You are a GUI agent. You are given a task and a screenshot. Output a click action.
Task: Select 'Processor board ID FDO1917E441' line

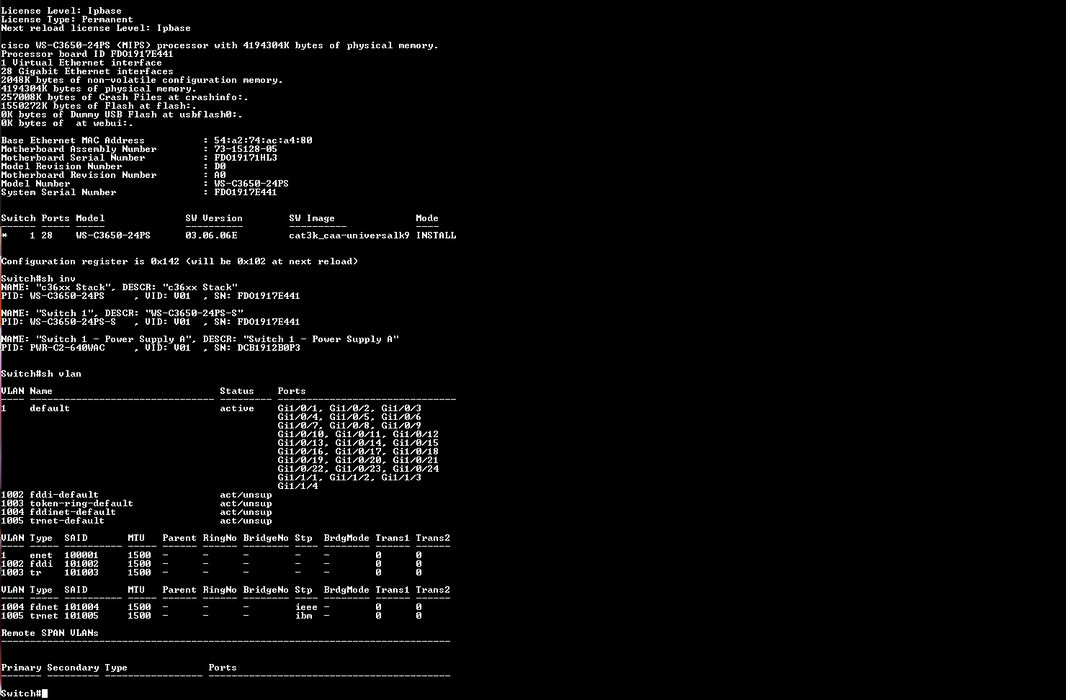coord(87,54)
